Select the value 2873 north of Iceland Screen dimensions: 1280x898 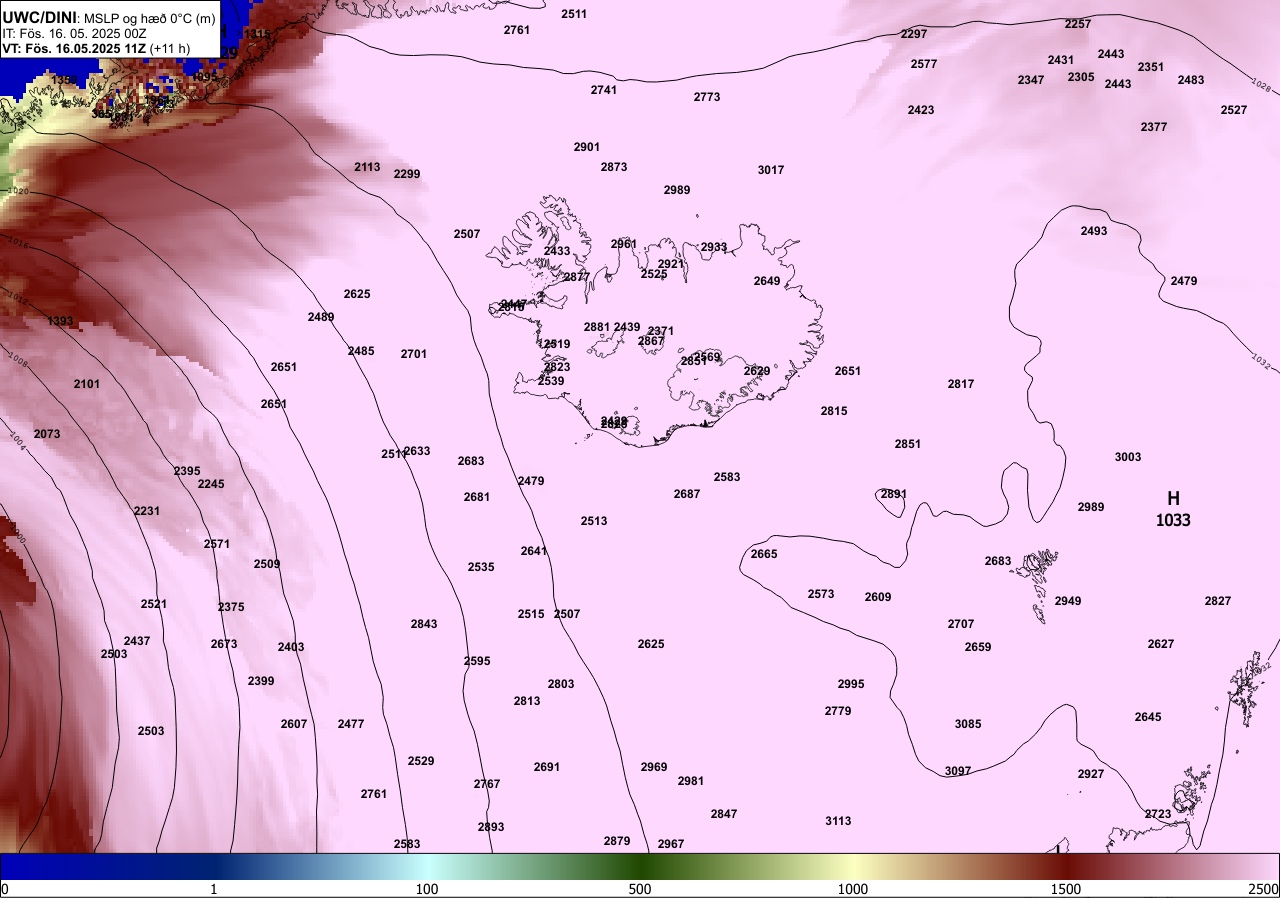coord(614,167)
